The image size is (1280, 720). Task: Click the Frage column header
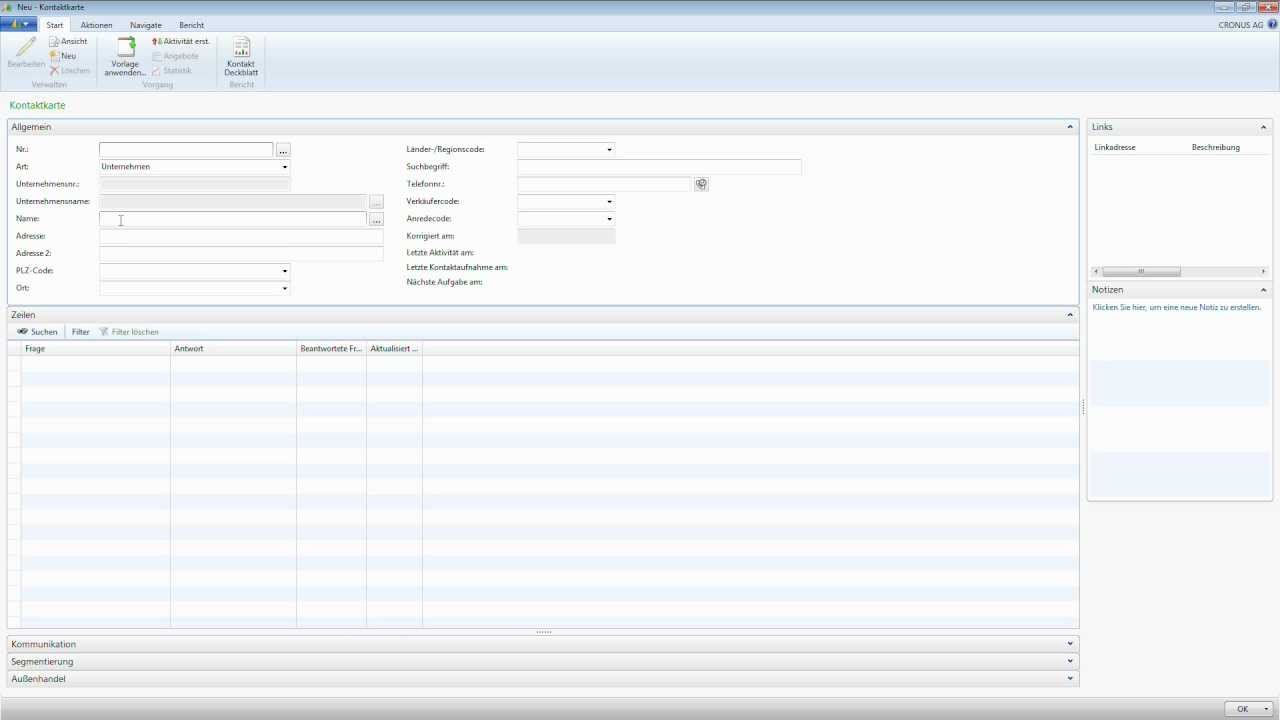click(x=96, y=349)
